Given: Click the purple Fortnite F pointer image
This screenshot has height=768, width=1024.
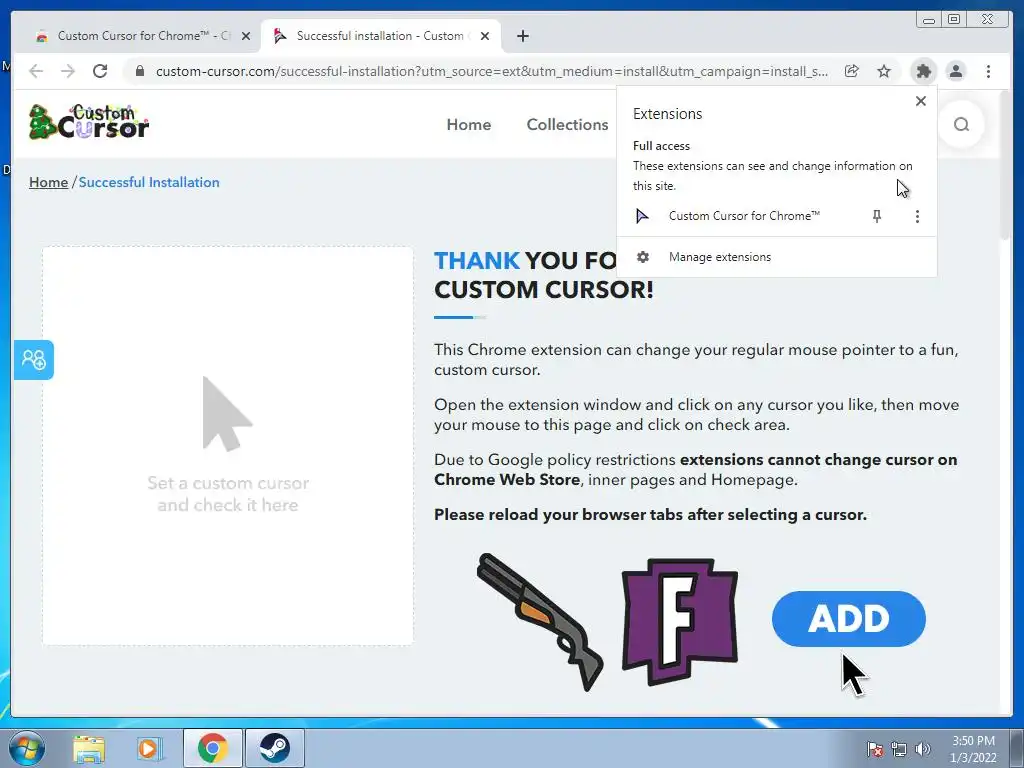Looking at the screenshot, I should (x=680, y=621).
